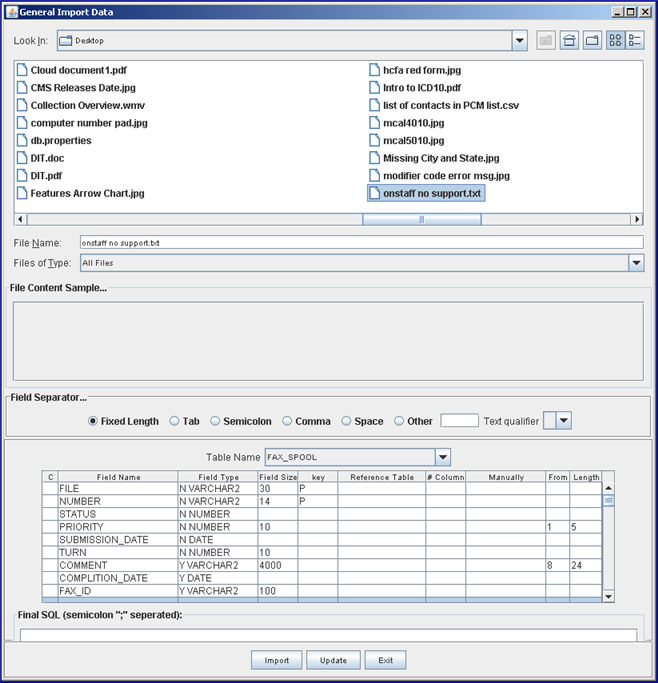
Task: Select file icon of hcfa red form.jpg
Action: (x=374, y=70)
